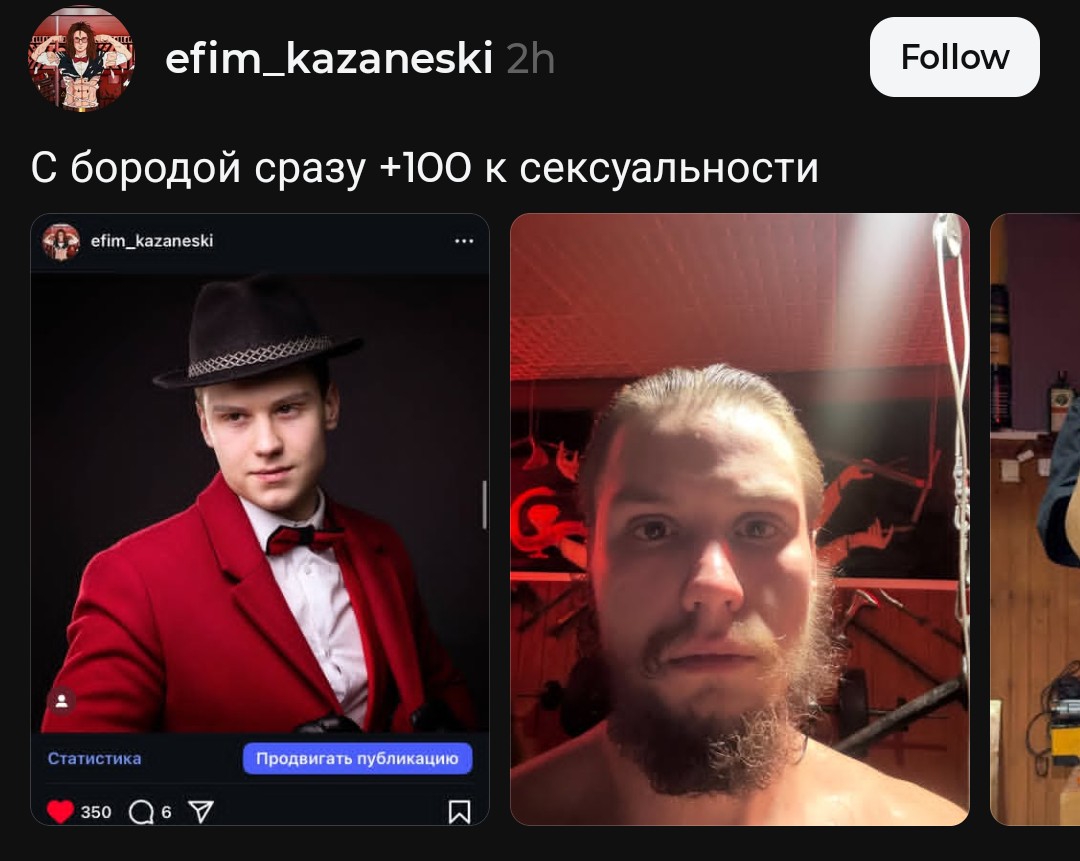This screenshot has width=1080, height=861.
Task: Open the bearded selfie photo
Action: click(x=740, y=519)
